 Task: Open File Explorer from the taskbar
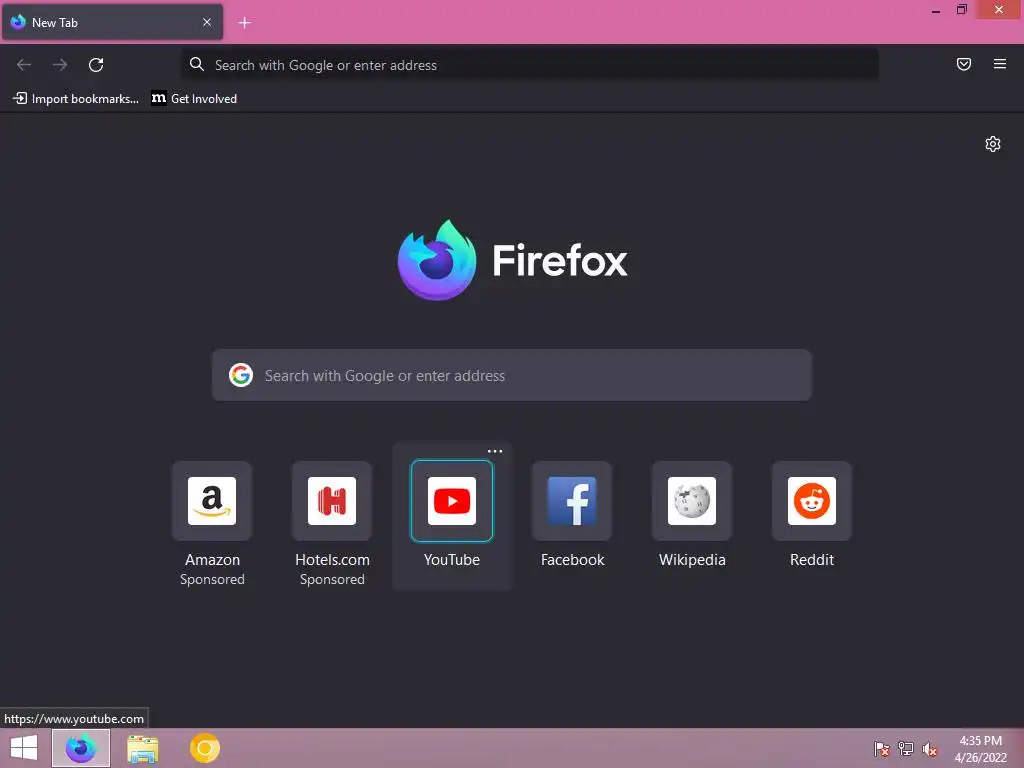pos(143,748)
